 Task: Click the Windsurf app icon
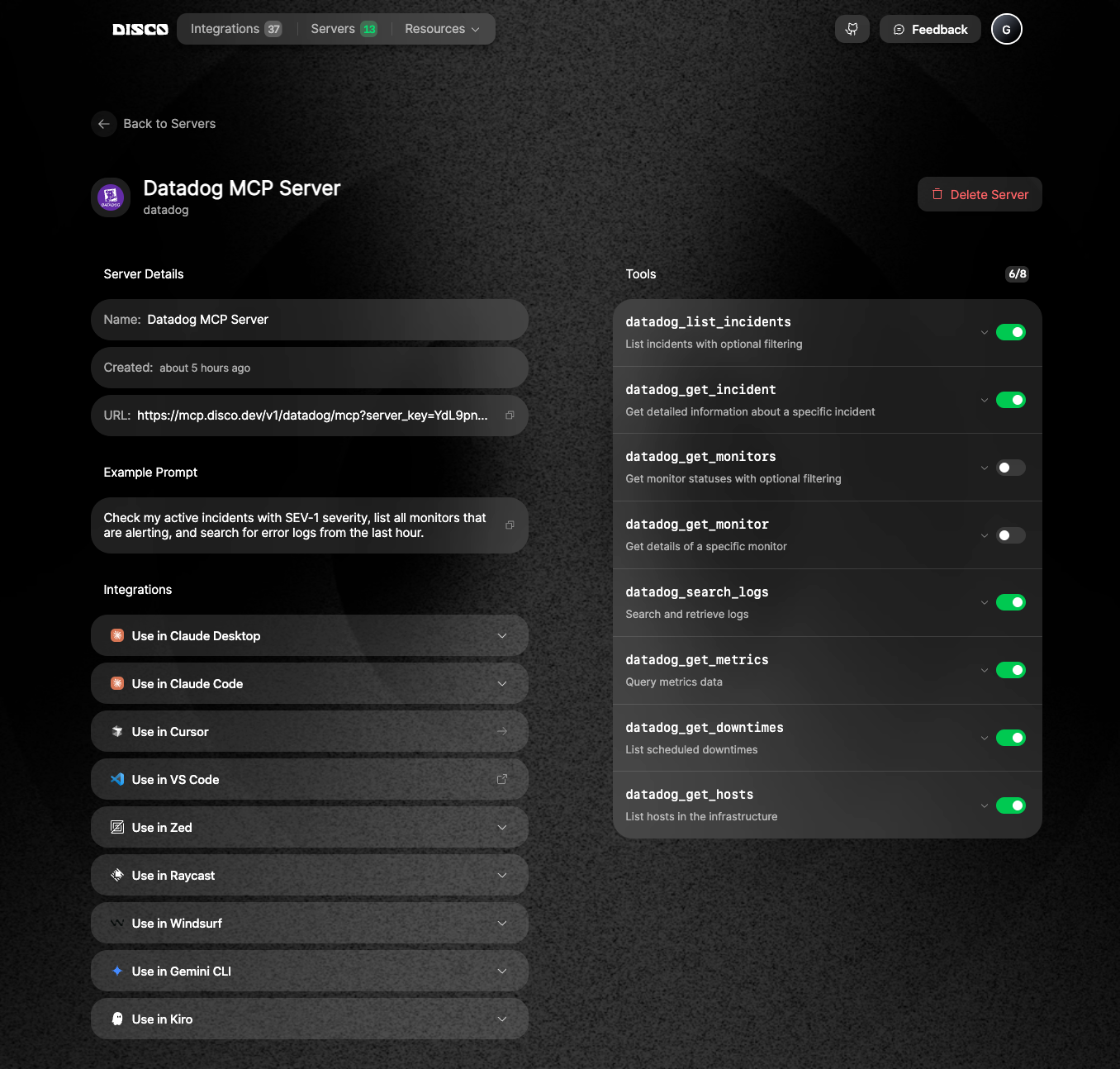point(117,924)
